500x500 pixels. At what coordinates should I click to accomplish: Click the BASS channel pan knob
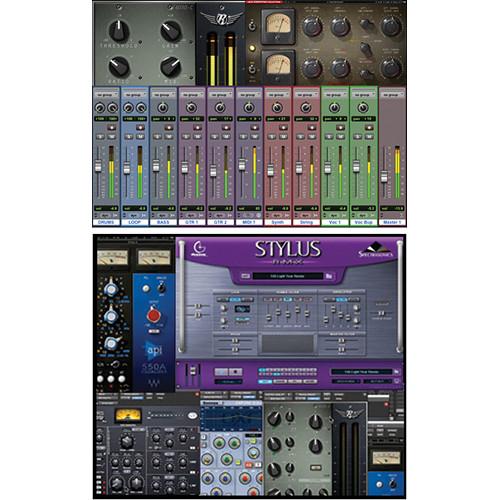click(163, 108)
